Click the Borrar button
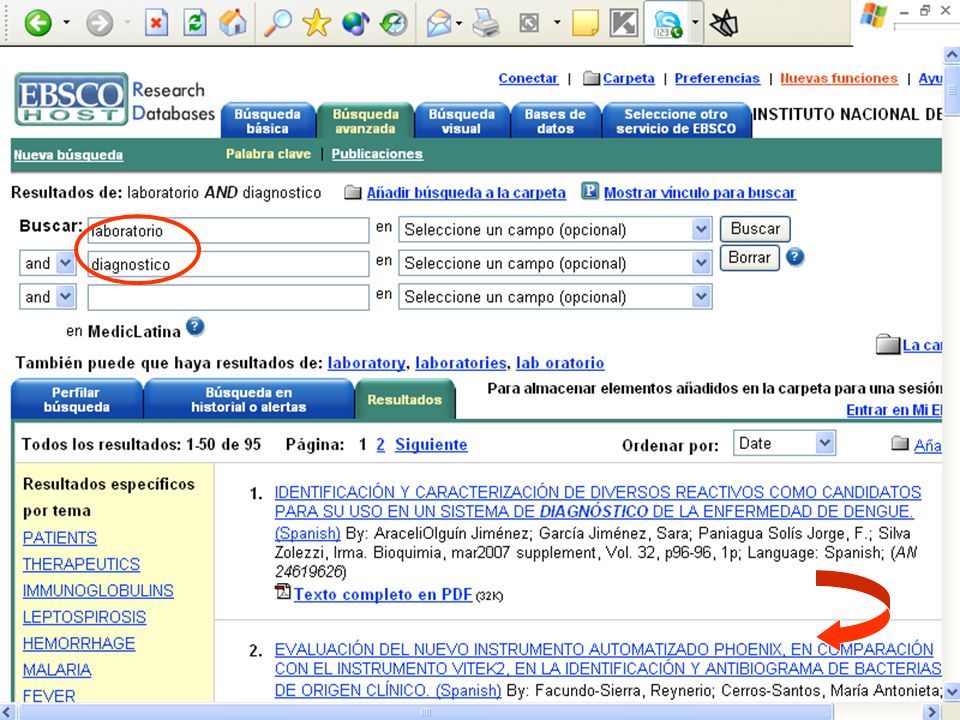This screenshot has width=960, height=720. 749,257
